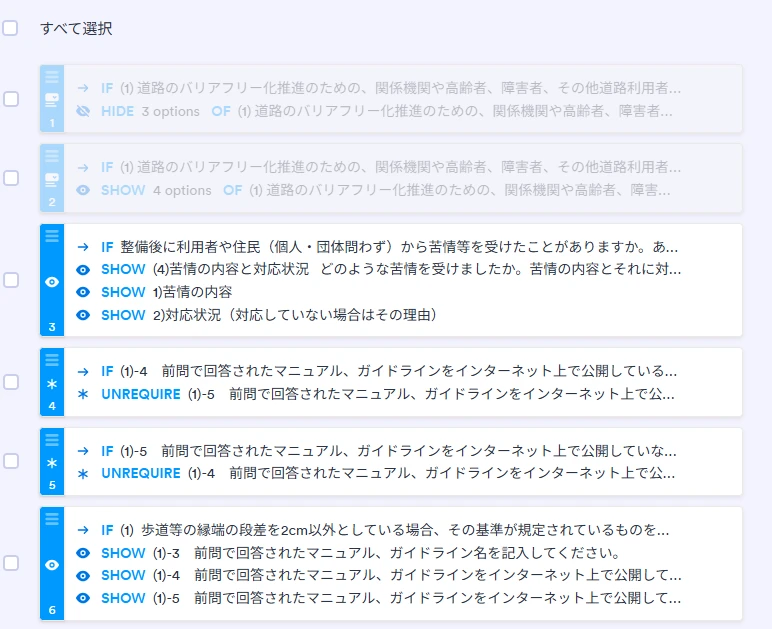The height and width of the screenshot is (629, 772).
Task: Click UNREQUIRE (1)-4 line in rule 5
Action: (x=388, y=473)
